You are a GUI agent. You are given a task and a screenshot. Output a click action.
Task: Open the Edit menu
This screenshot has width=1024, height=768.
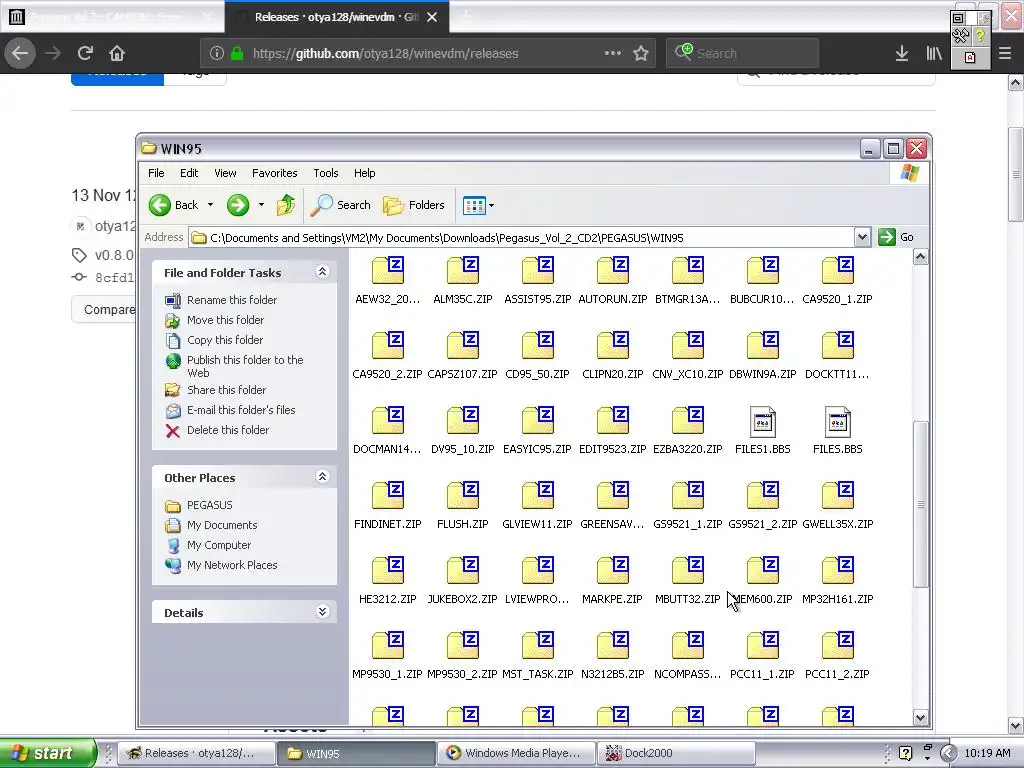189,173
